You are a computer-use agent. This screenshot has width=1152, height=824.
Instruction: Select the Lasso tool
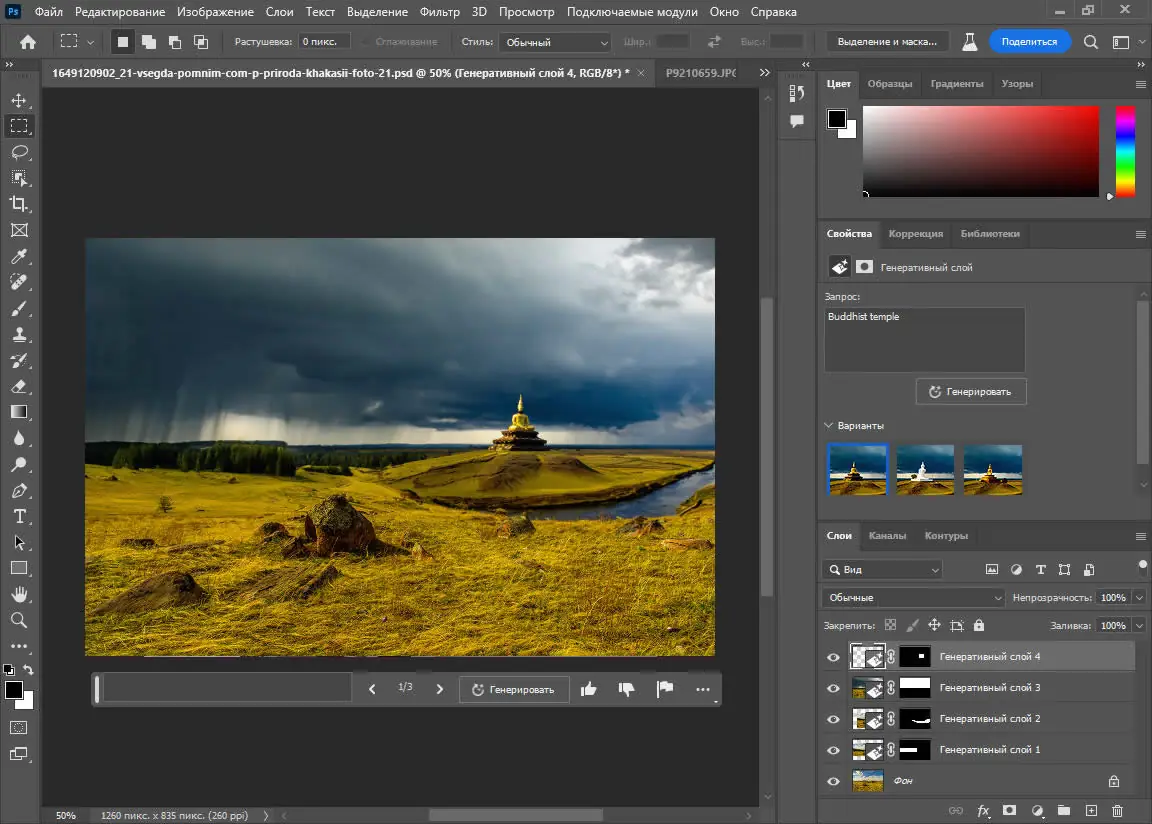(x=20, y=152)
